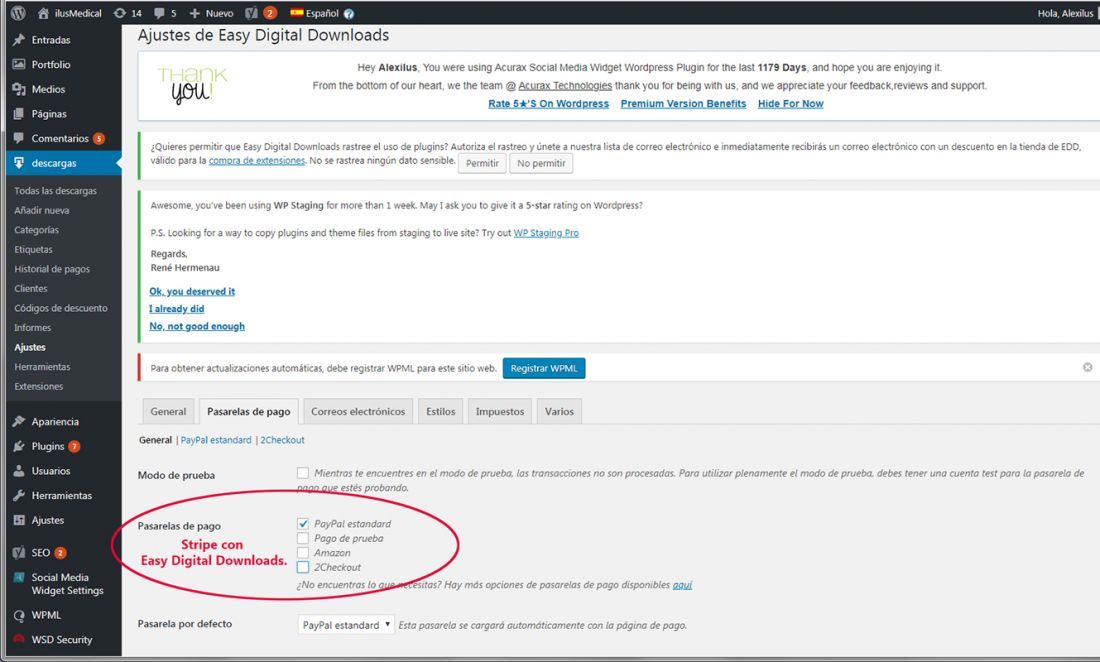
Task: Open the Informes submenu item
Action: pyautogui.click(x=32, y=327)
